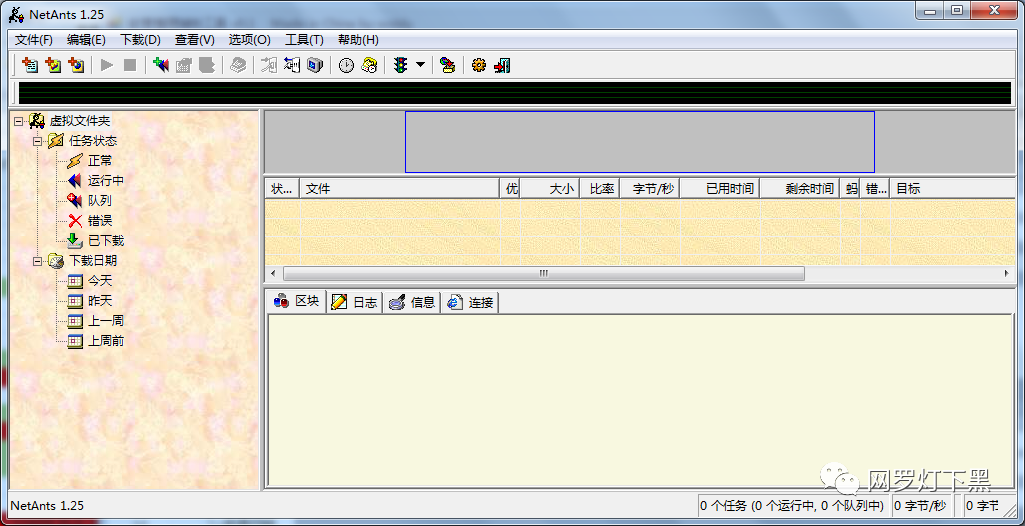1025x526 pixels.
Task: Sort by the 剩余时间 column header
Action: coord(800,189)
